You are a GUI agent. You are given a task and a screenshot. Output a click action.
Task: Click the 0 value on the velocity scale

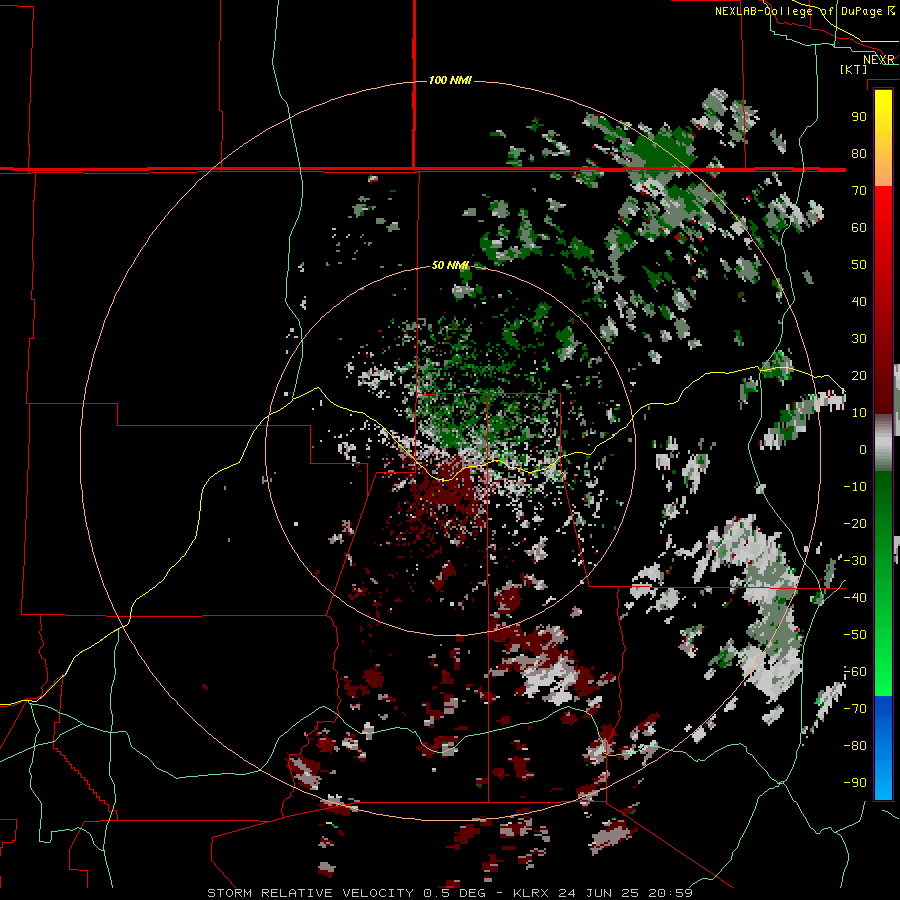click(863, 450)
